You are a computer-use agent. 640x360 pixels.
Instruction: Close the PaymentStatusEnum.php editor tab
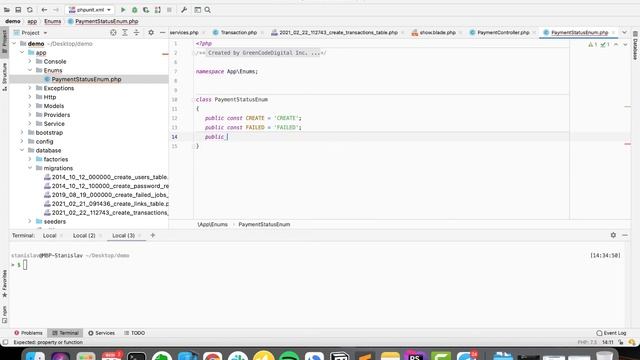click(x=613, y=33)
